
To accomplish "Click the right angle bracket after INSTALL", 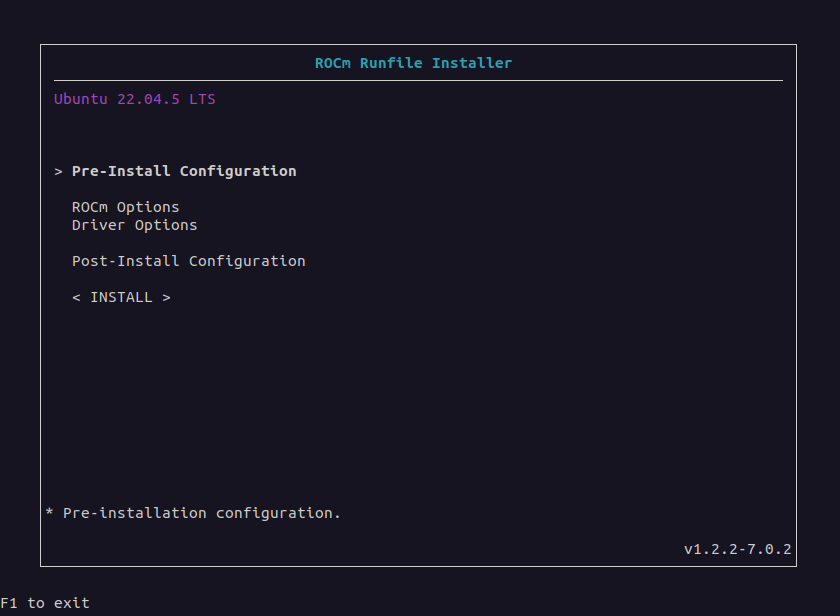I will (166, 297).
